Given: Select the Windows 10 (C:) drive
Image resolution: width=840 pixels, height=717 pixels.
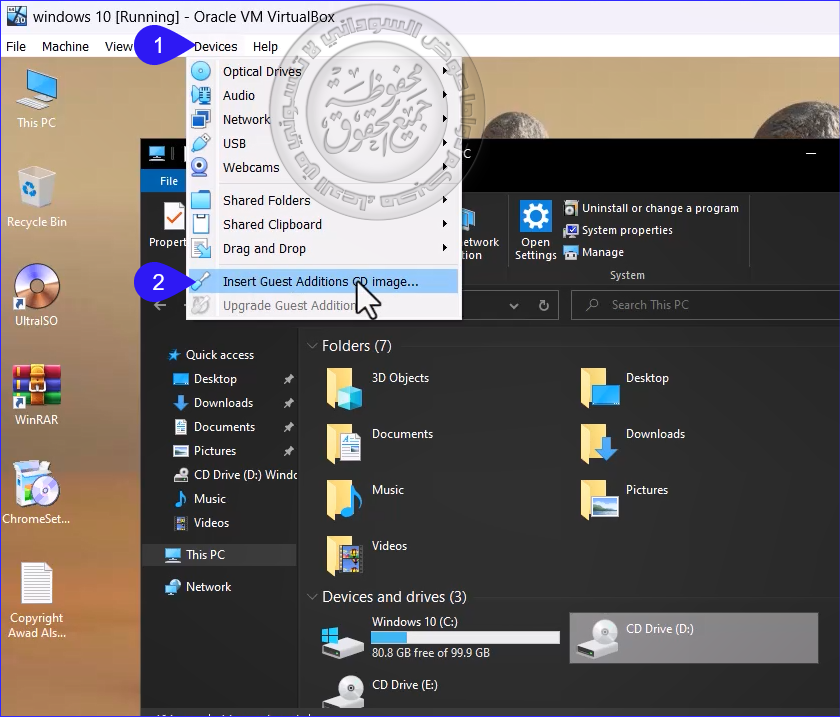Looking at the screenshot, I should pyautogui.click(x=341, y=637).
